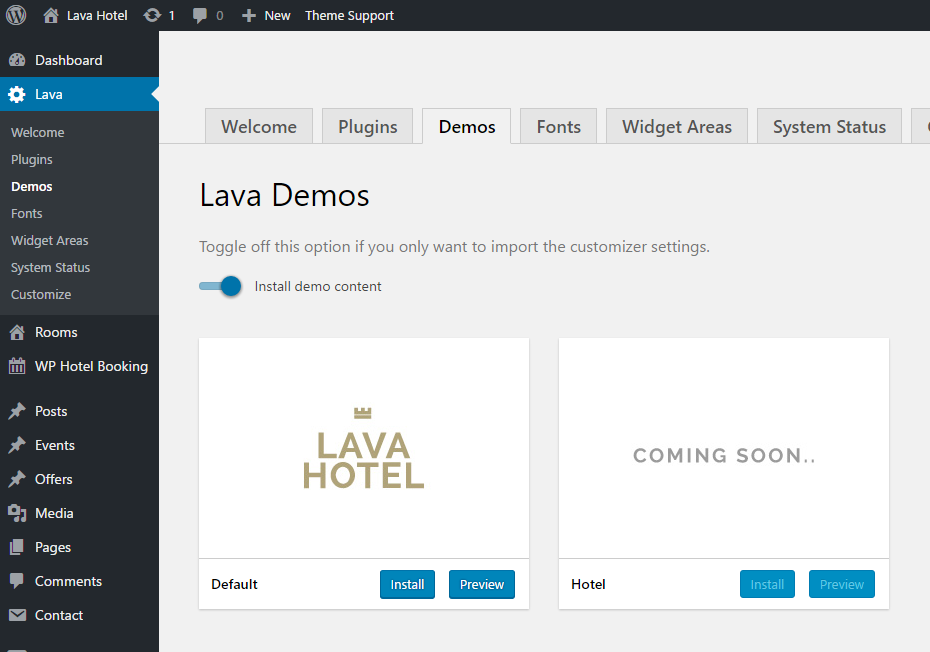Install the Default demo
This screenshot has width=930, height=652.
click(x=407, y=584)
